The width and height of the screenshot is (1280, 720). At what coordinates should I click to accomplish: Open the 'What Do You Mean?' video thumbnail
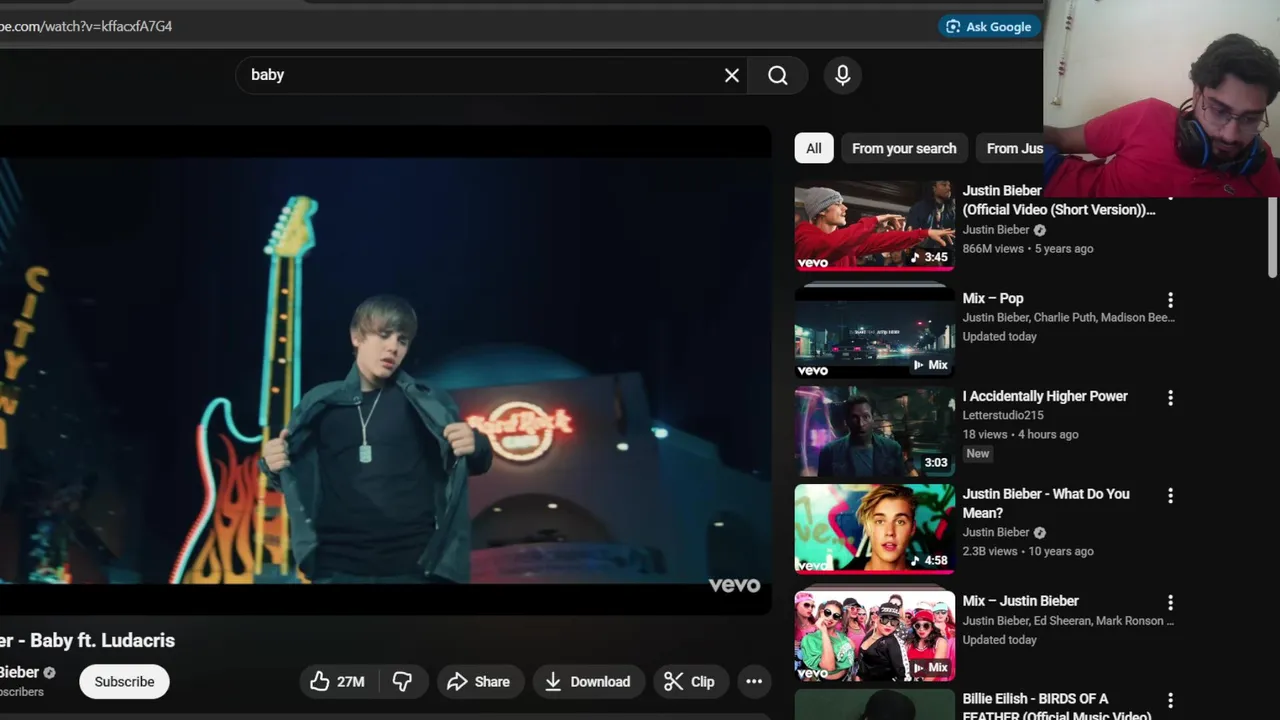875,529
